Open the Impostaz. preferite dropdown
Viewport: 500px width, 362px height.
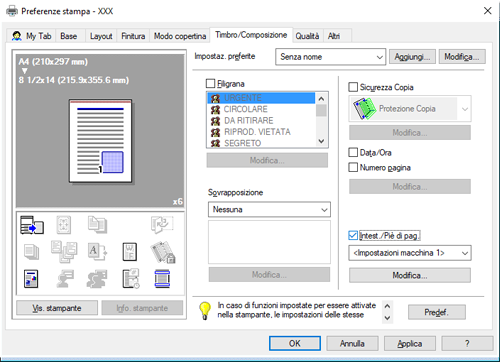(330, 57)
